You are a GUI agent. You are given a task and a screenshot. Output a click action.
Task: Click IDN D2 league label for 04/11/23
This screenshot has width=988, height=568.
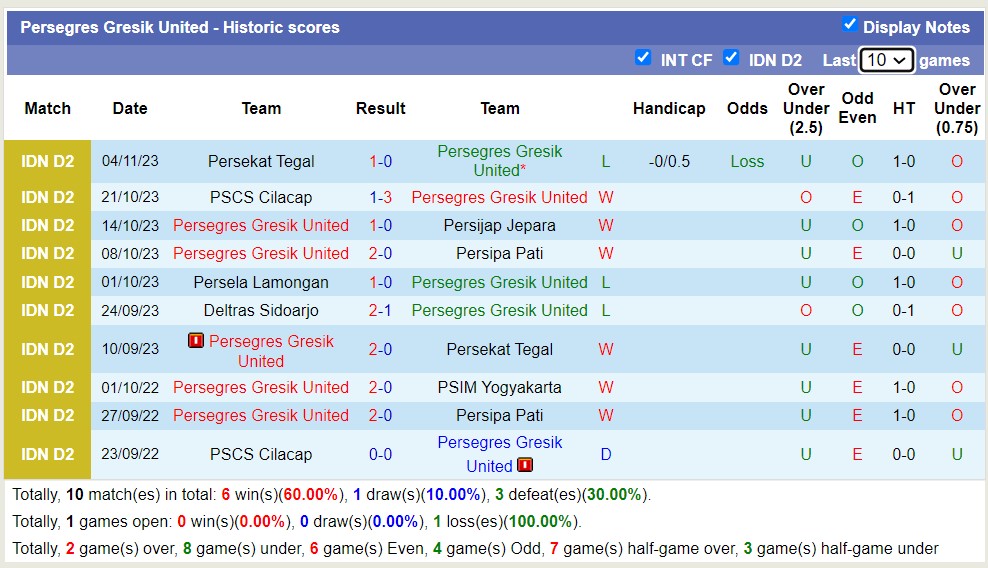click(x=47, y=161)
